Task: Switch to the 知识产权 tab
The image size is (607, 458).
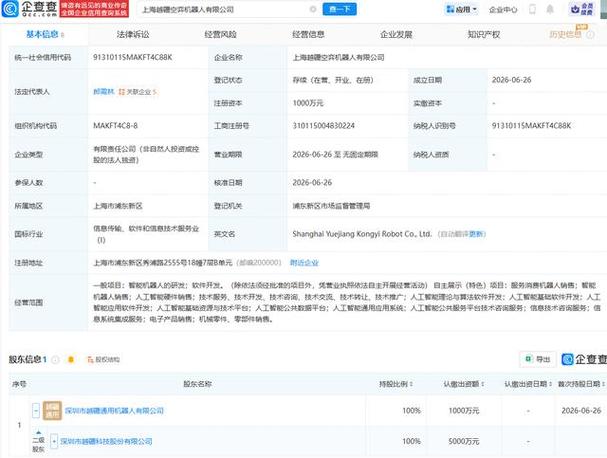Action: click(484, 34)
